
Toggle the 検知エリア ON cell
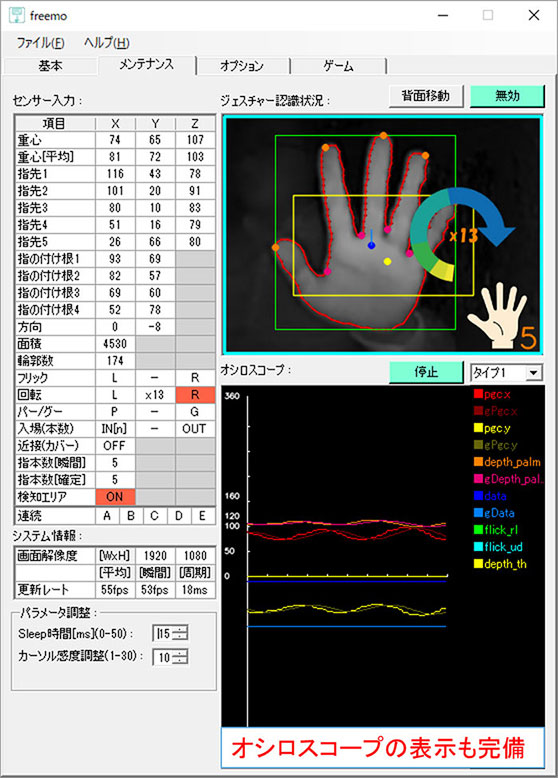coord(115,497)
